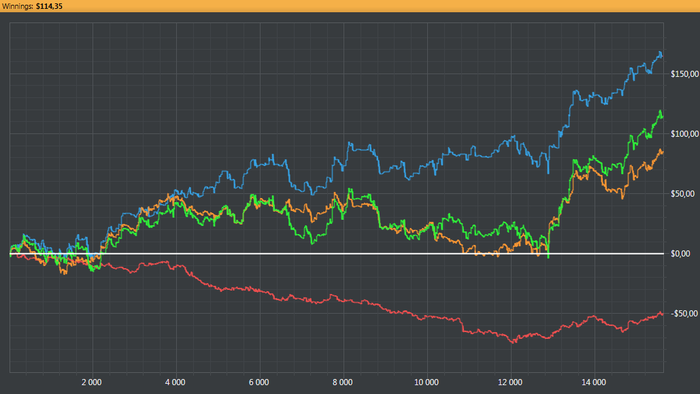This screenshot has height=394, width=700.
Task: Click the -$50,00 y-axis label
Action: pyautogui.click(x=684, y=314)
